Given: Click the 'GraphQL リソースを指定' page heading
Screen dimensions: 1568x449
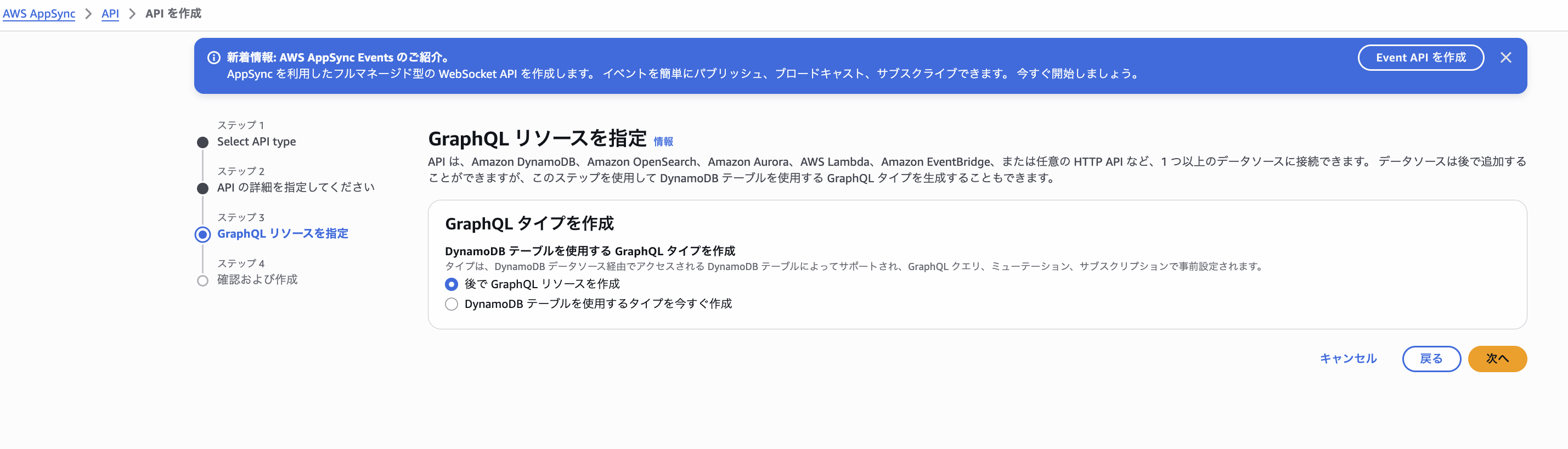Looking at the screenshot, I should tap(537, 138).
